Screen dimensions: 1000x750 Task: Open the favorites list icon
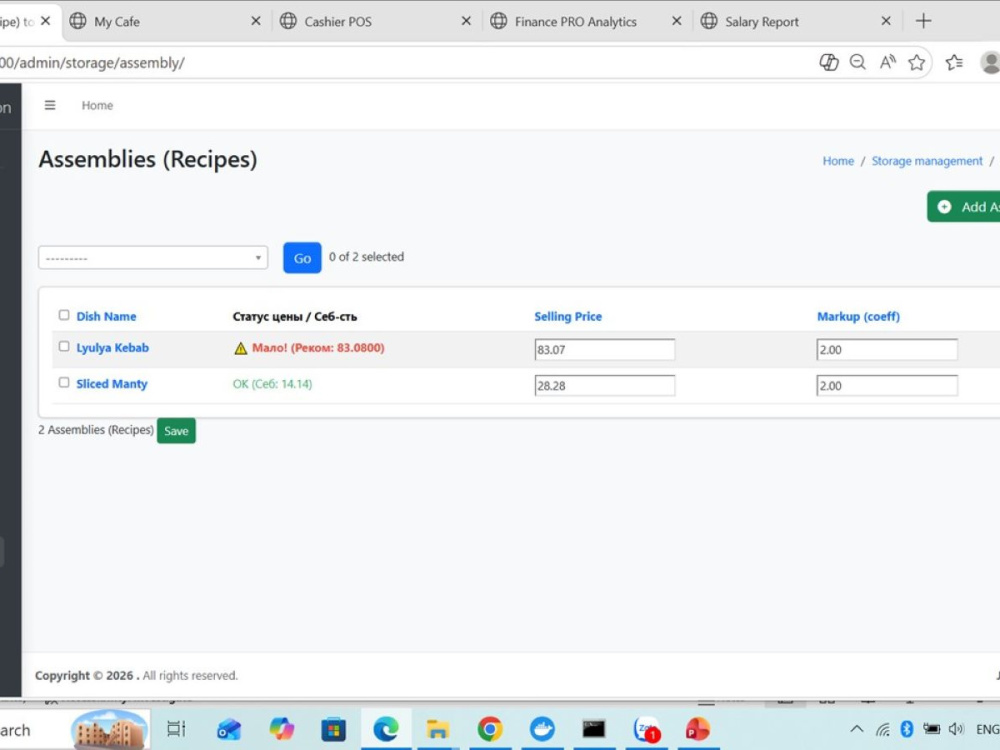click(954, 62)
